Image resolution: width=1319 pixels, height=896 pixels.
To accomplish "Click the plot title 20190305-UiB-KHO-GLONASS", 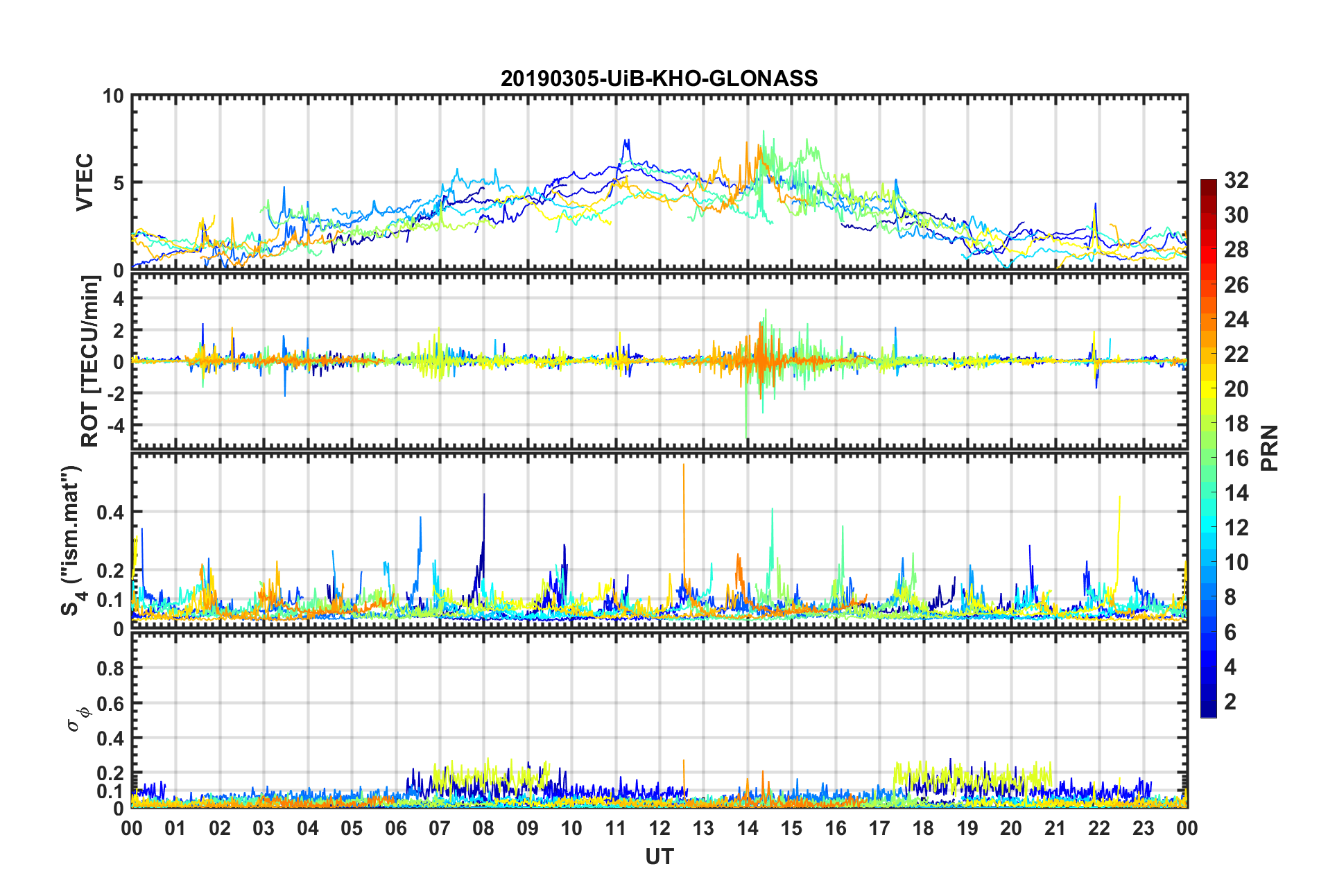I will coord(659,78).
